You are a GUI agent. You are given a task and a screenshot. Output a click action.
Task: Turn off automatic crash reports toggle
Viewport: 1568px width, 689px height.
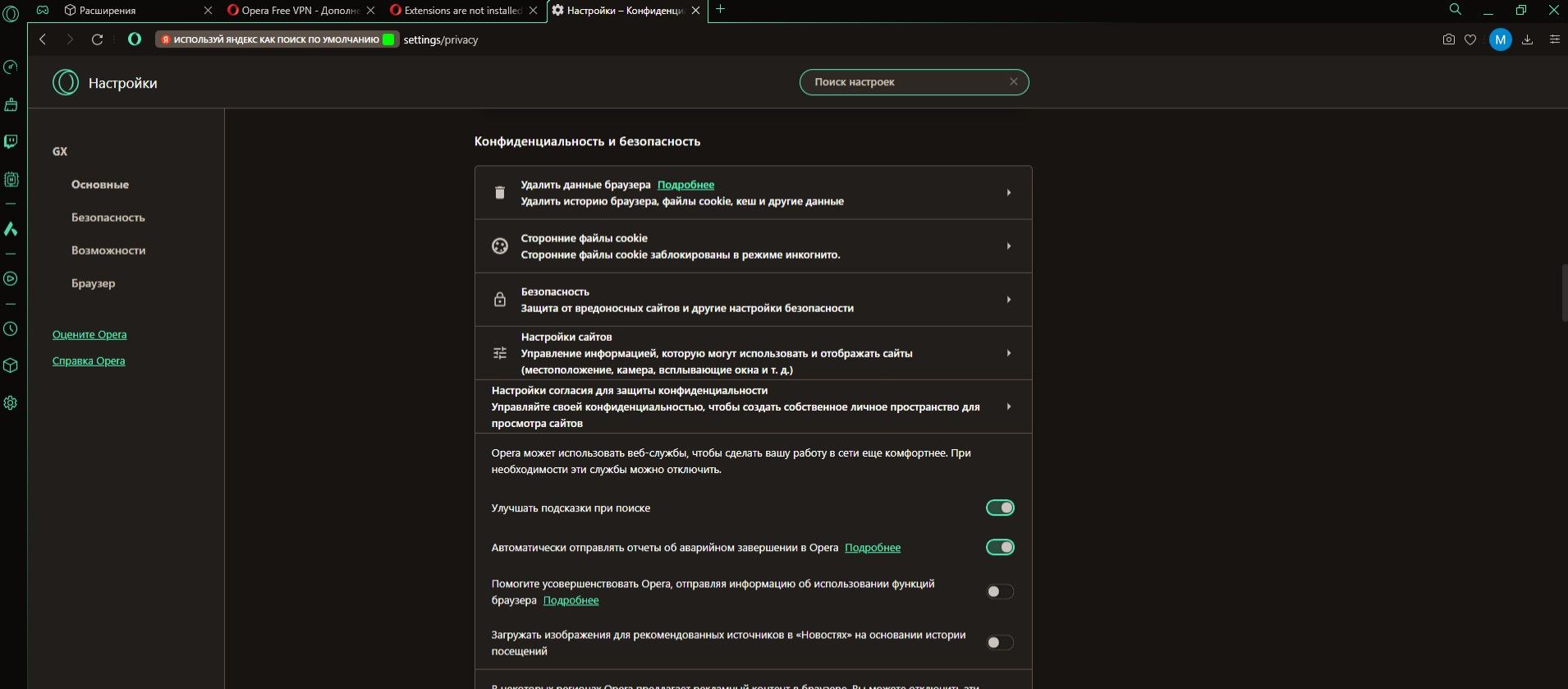1000,547
